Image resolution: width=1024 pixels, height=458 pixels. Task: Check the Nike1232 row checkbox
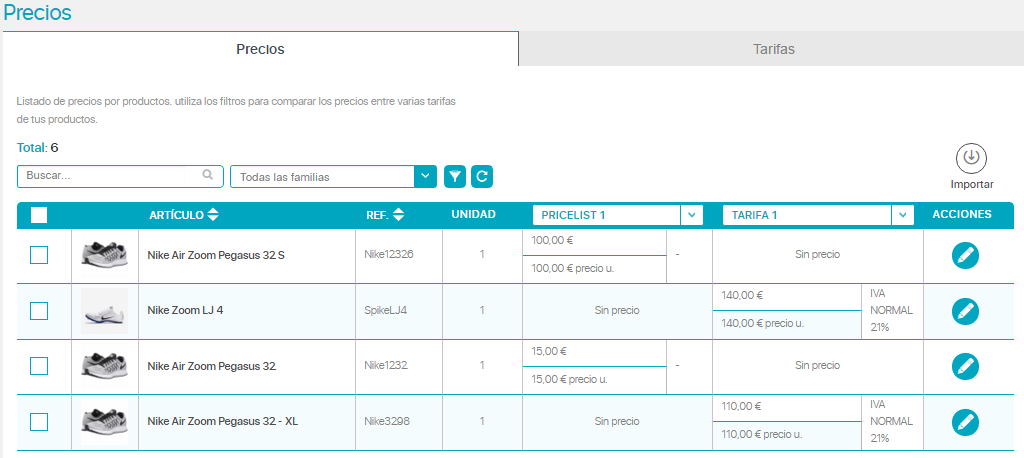click(39, 366)
